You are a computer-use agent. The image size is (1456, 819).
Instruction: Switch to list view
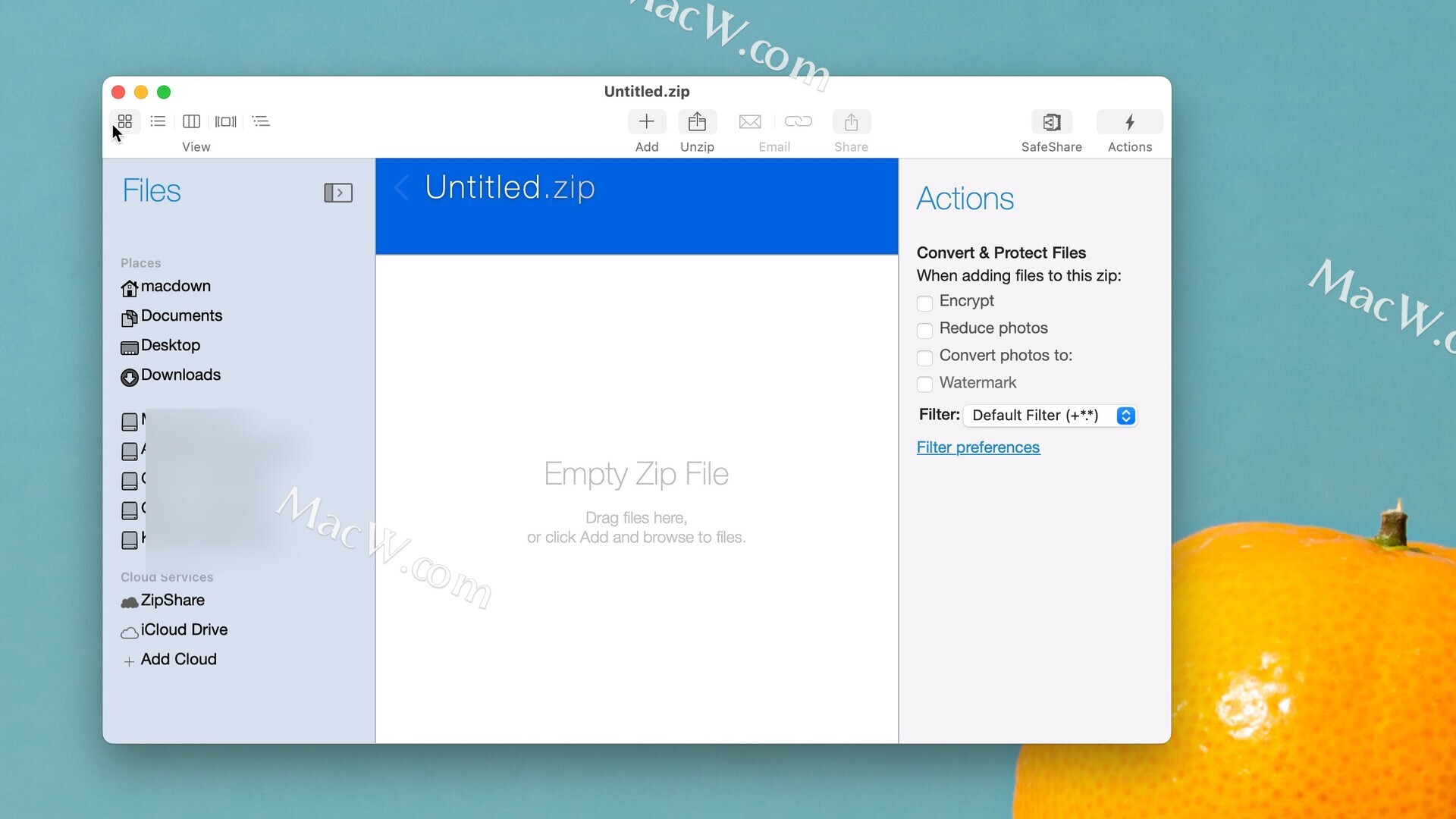click(158, 121)
